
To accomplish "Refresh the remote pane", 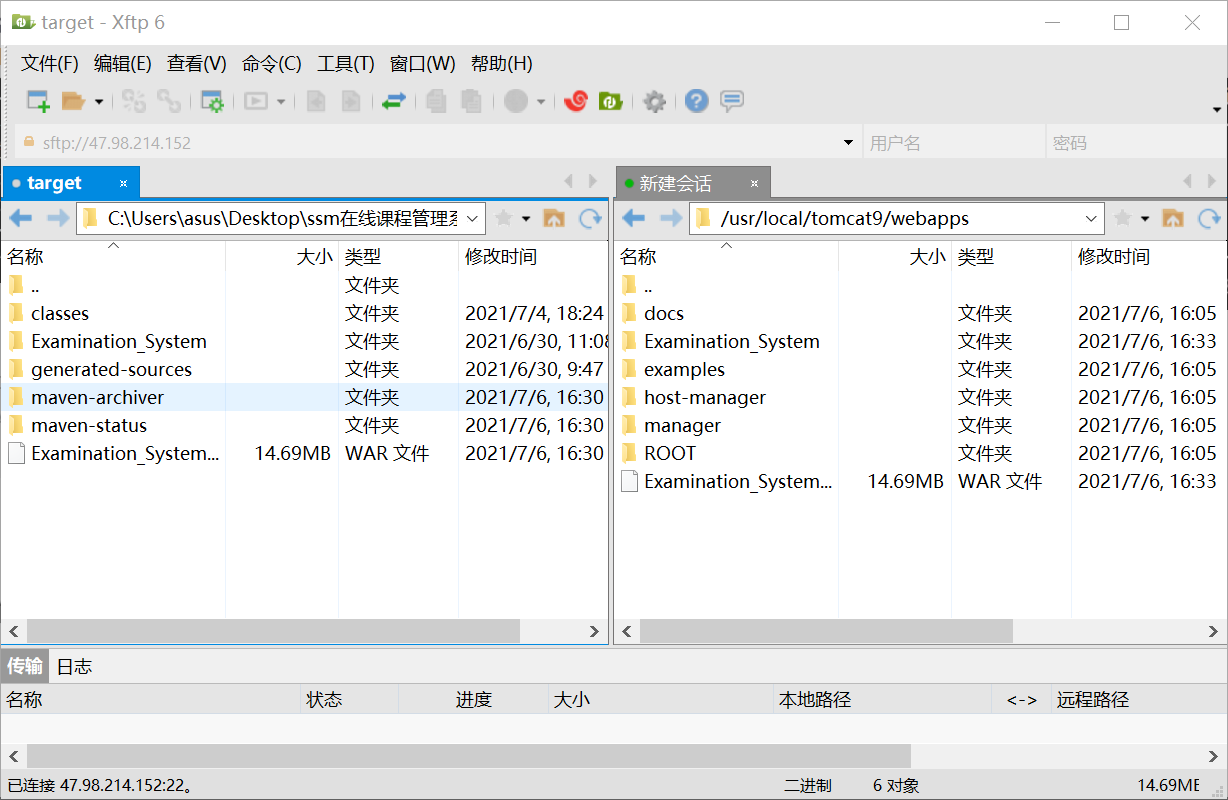I will tap(1210, 218).
